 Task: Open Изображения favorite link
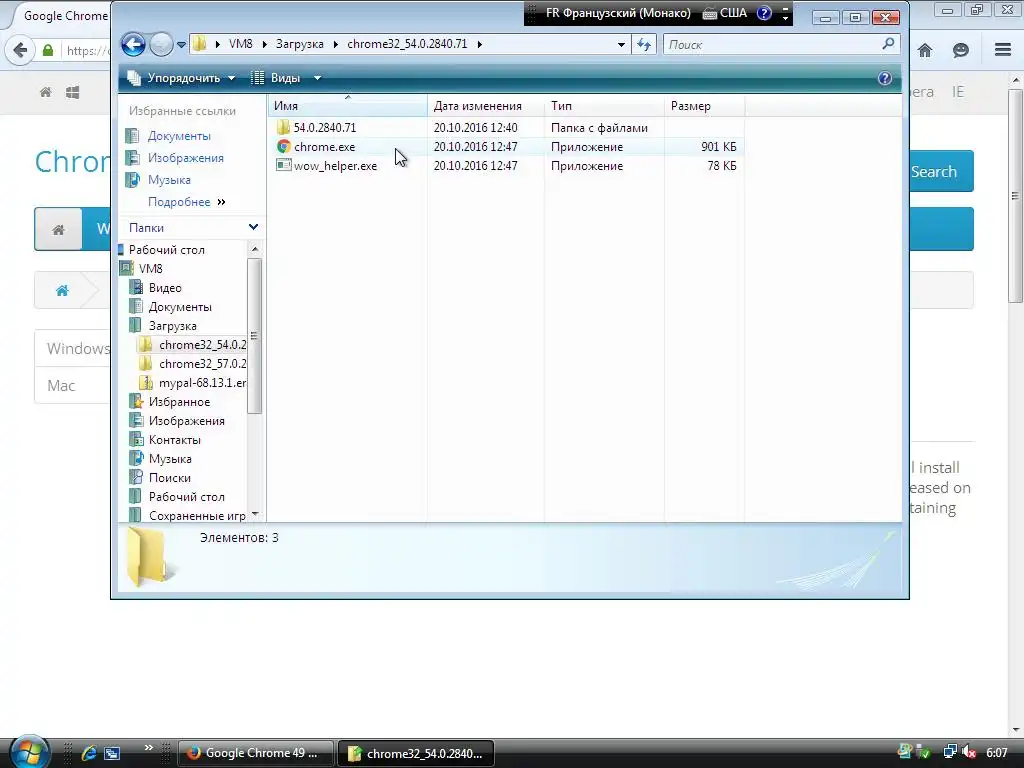click(x=185, y=158)
